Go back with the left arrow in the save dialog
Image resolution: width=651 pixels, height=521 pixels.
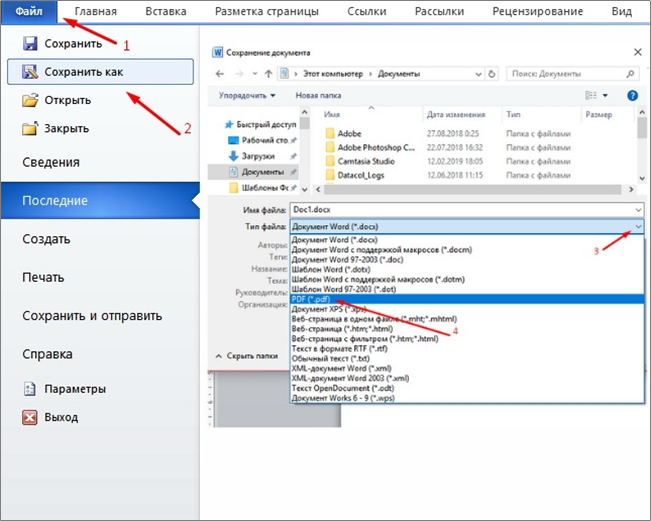tap(220, 74)
